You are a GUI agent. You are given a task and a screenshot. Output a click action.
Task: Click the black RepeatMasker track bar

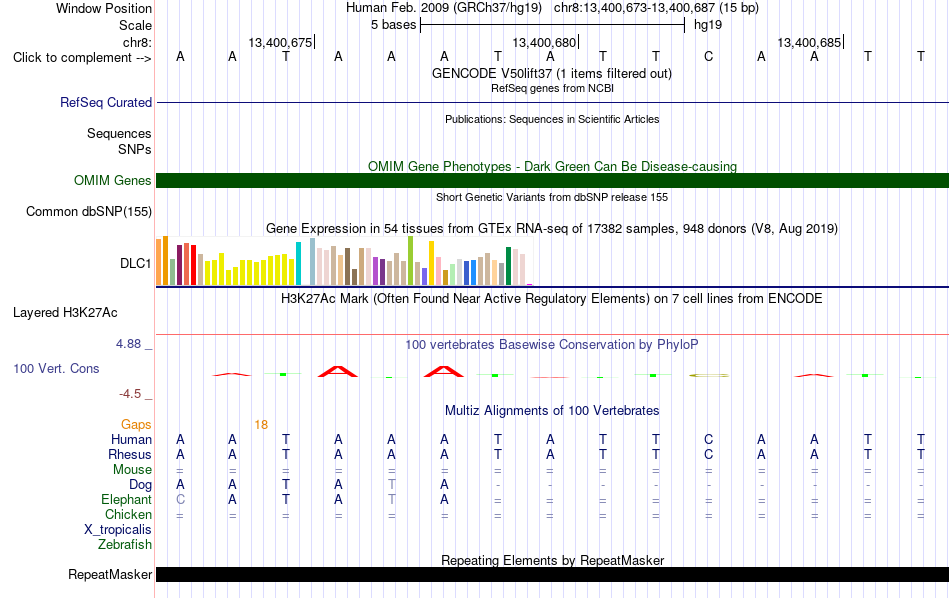(552, 574)
